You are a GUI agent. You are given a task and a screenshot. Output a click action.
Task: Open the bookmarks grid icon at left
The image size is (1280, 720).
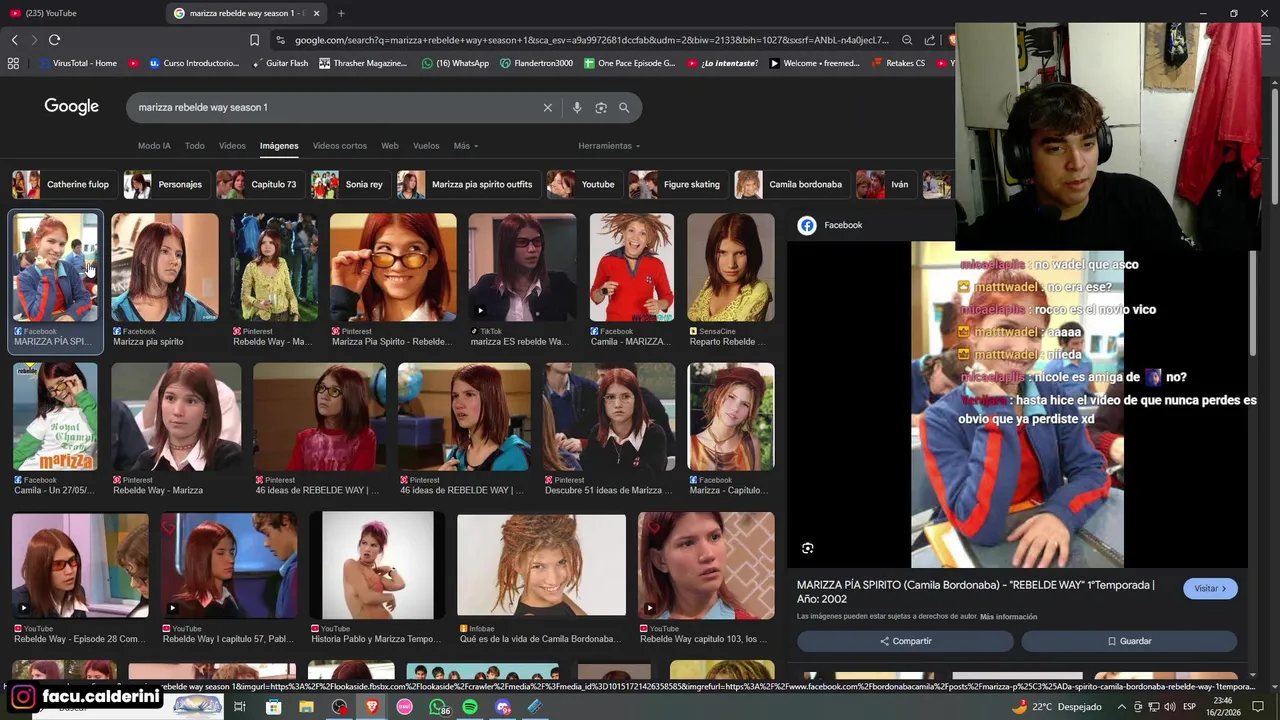[x=13, y=63]
